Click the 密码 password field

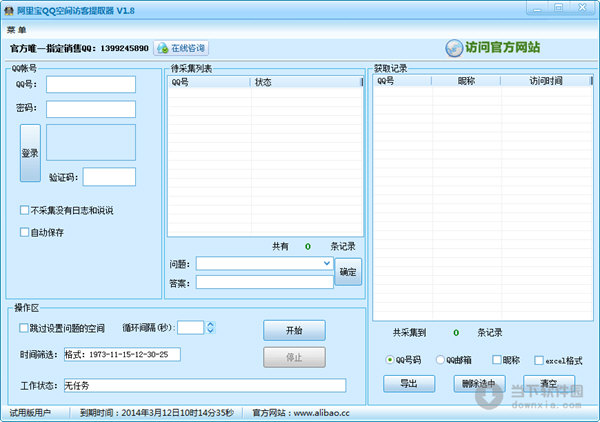(x=90, y=109)
